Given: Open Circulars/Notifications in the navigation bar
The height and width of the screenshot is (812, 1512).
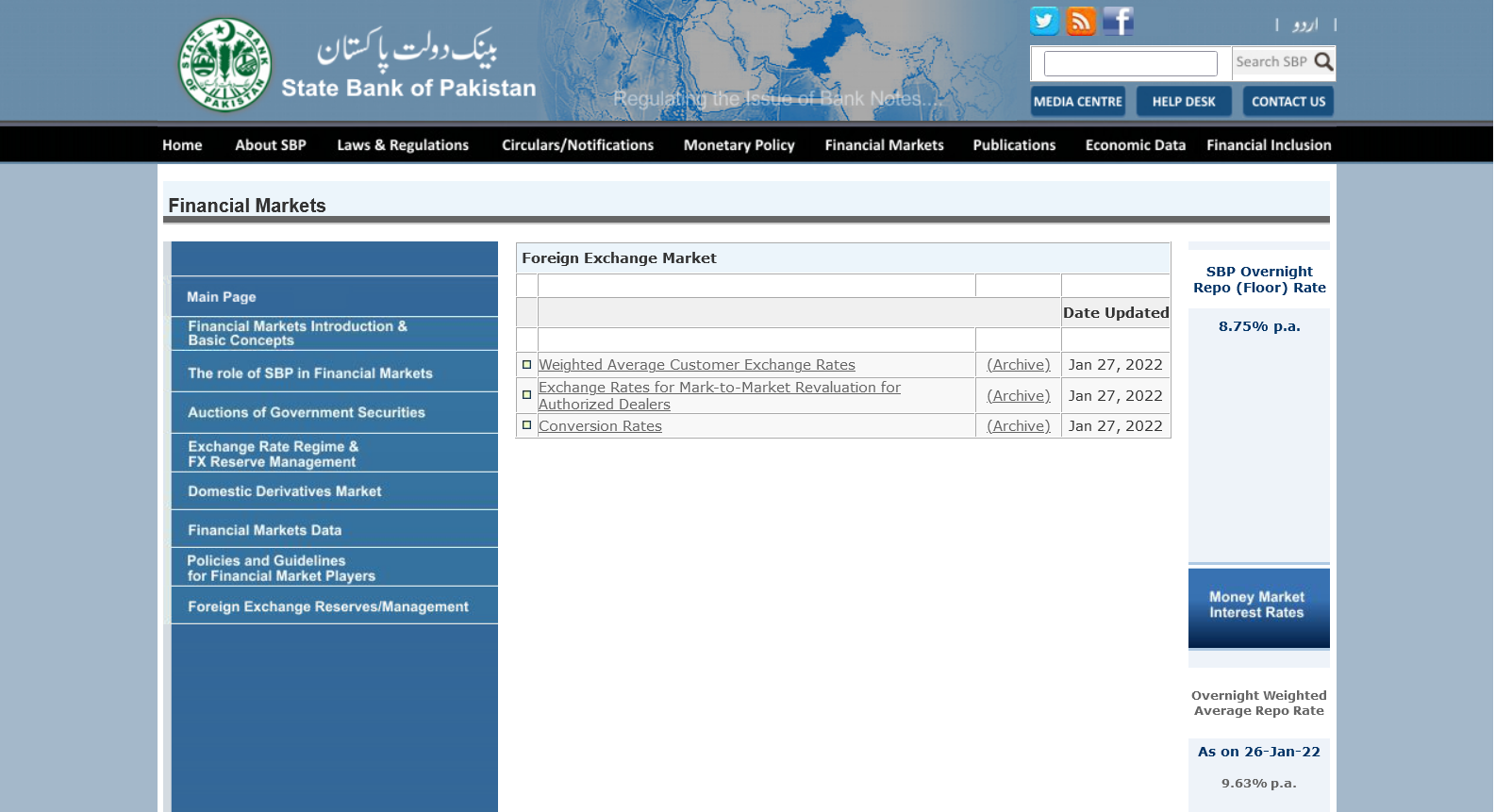Looking at the screenshot, I should pos(577,145).
